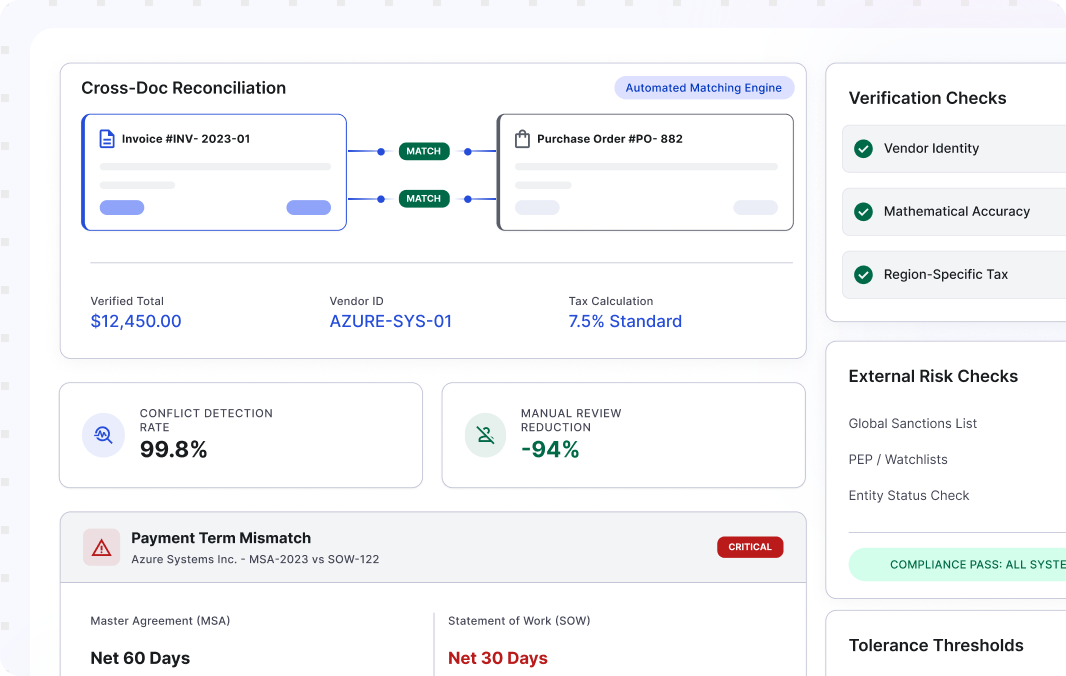Click the upper MATCH label
Viewport: 1066px width, 676px height.
tap(424, 151)
